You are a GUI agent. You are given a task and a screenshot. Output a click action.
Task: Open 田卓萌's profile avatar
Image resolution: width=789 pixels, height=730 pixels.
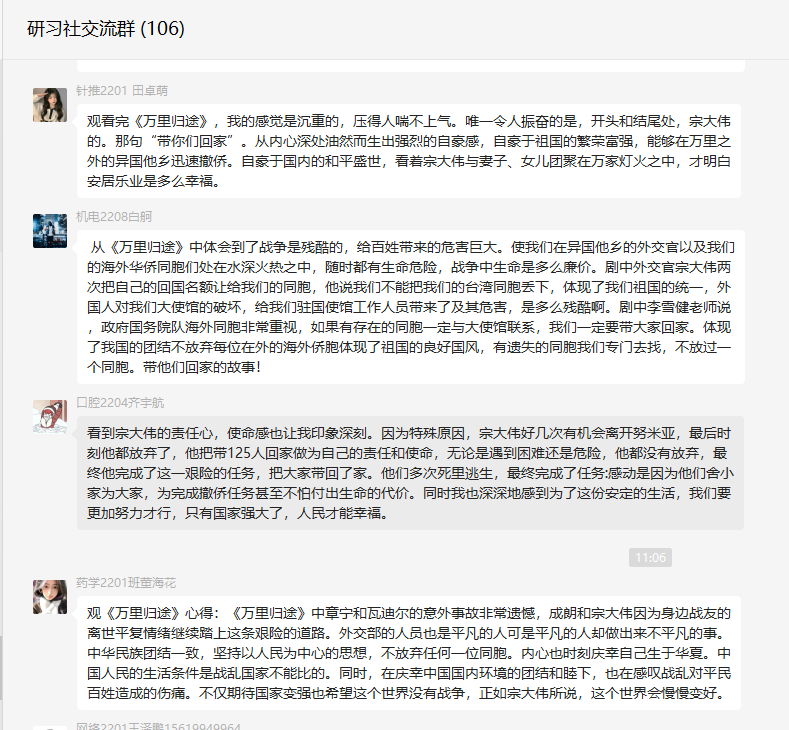tap(50, 105)
